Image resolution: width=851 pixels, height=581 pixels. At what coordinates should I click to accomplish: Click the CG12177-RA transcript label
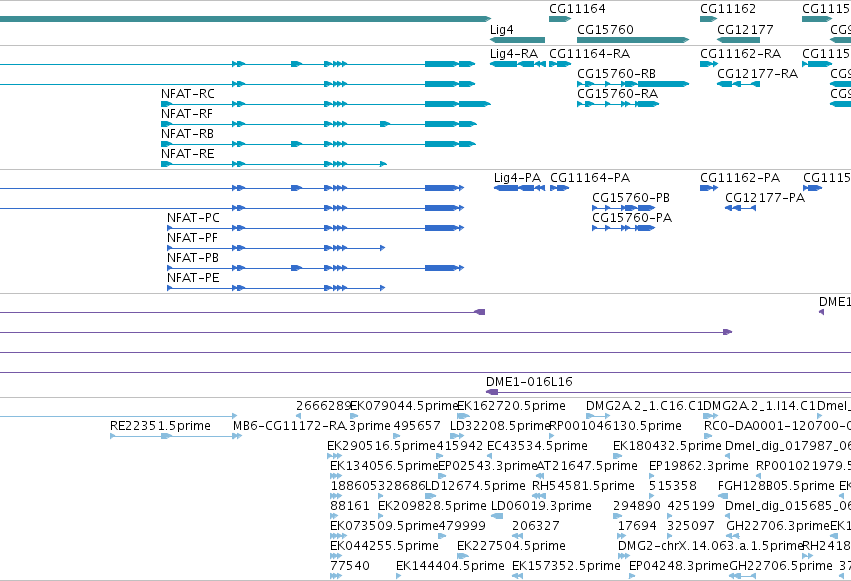pos(758,73)
